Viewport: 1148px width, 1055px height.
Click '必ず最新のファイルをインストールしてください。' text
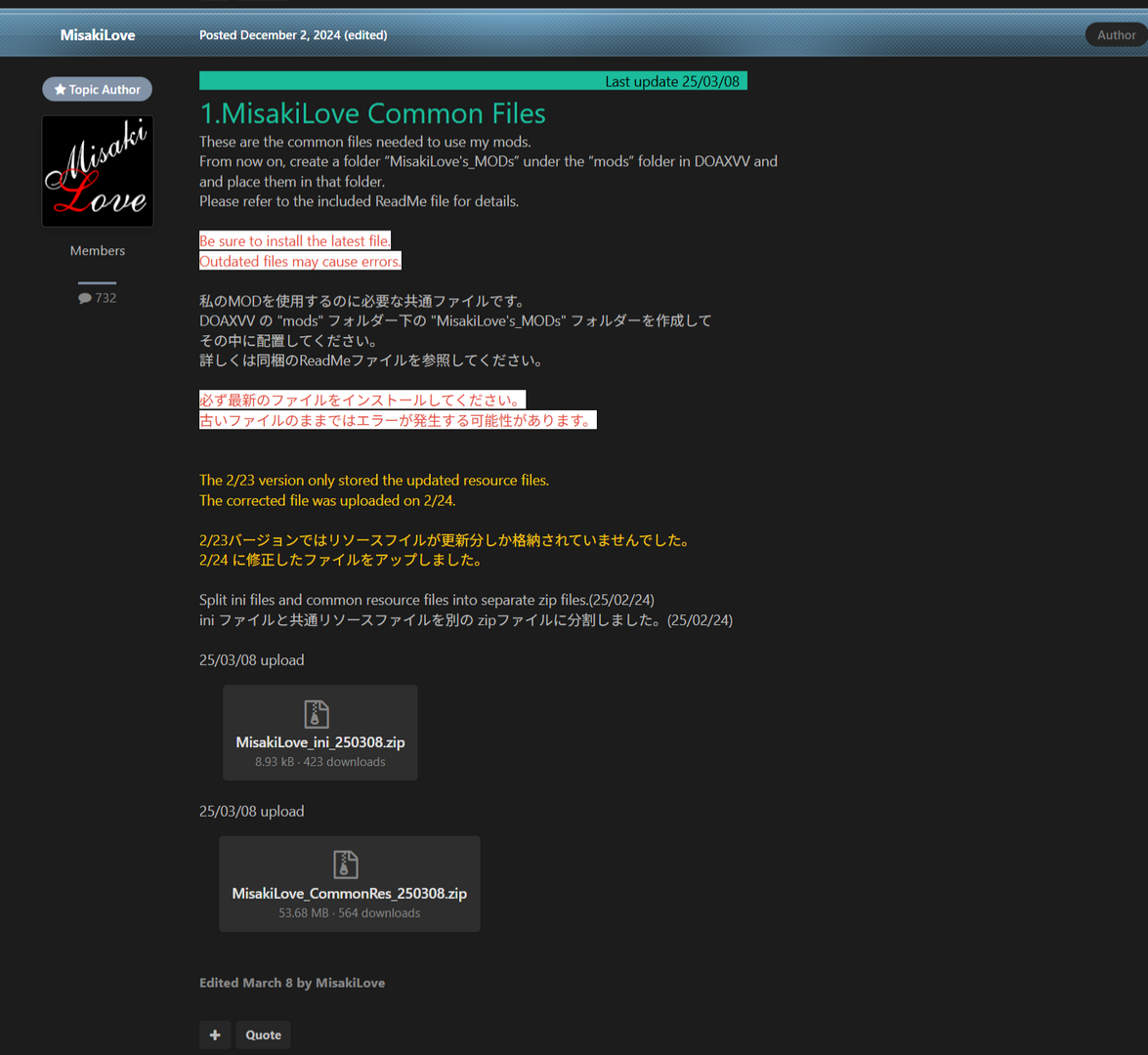(x=362, y=400)
